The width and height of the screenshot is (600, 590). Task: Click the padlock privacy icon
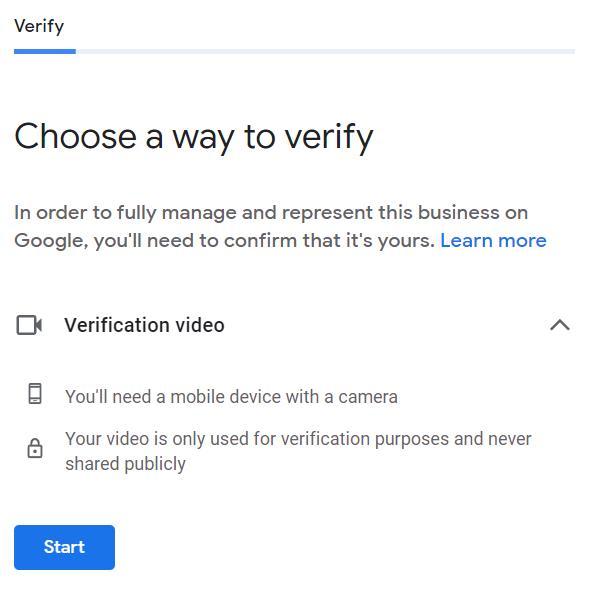[35, 450]
